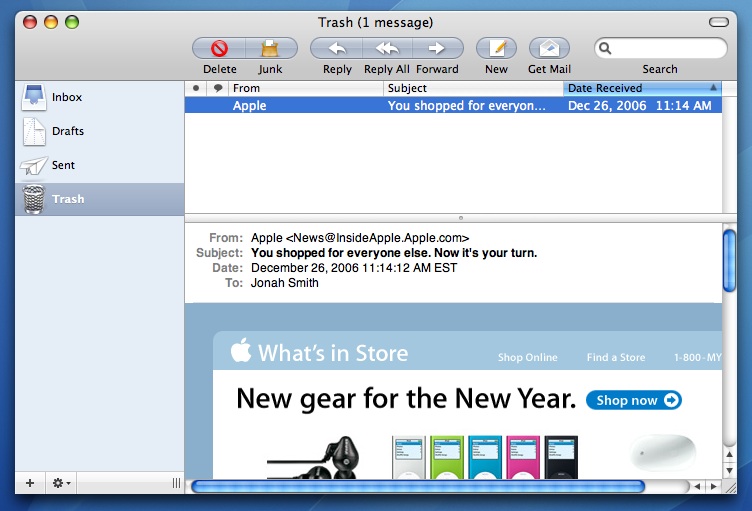Select the Trash mailbox
The width and height of the screenshot is (752, 511).
coord(99,199)
